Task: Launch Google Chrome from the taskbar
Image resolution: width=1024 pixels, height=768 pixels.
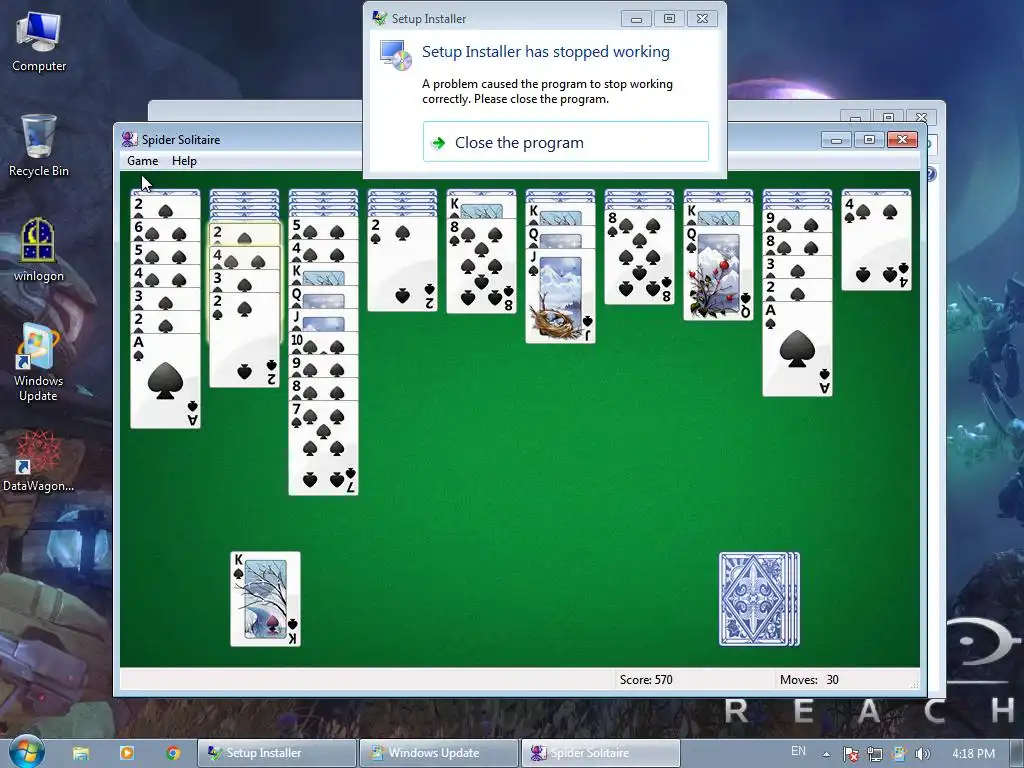Action: [173, 753]
